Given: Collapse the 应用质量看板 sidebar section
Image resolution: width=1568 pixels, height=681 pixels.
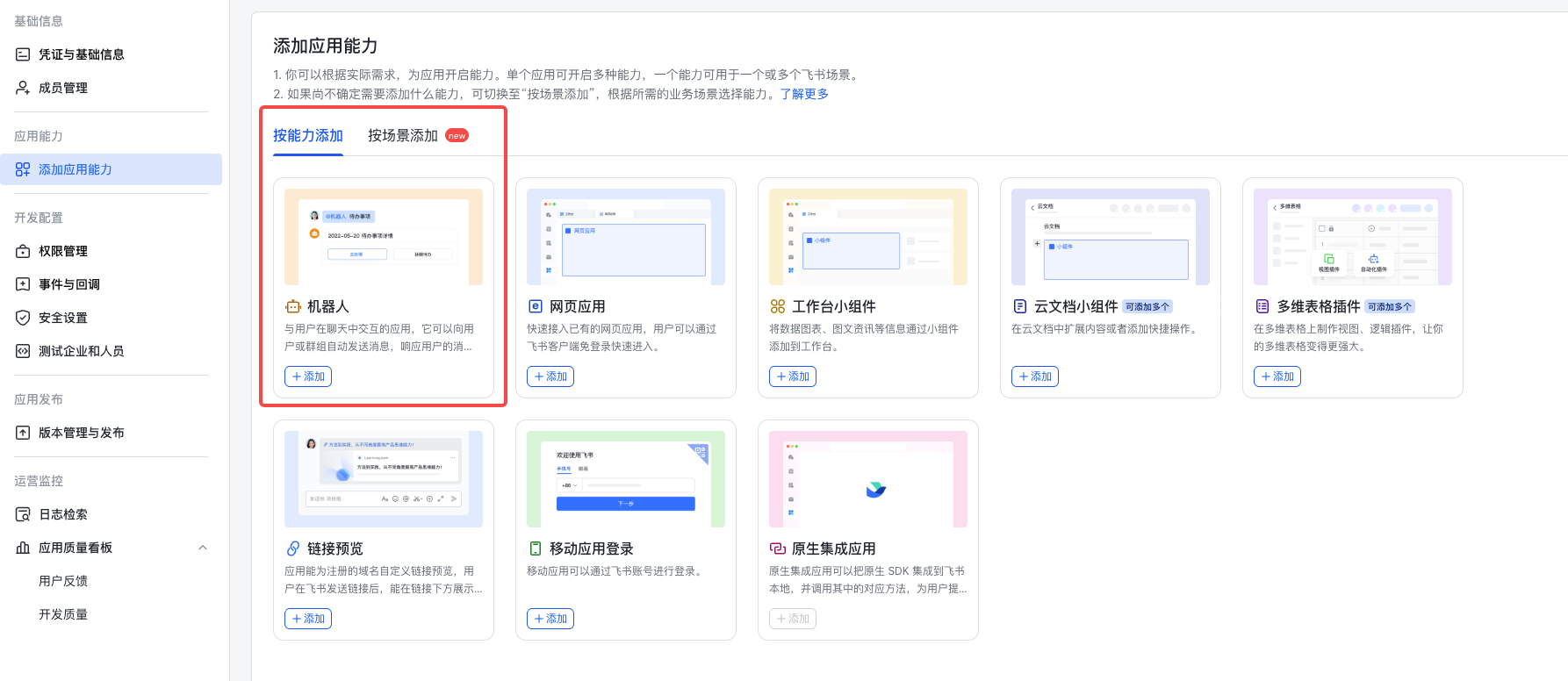Looking at the screenshot, I should [203, 548].
